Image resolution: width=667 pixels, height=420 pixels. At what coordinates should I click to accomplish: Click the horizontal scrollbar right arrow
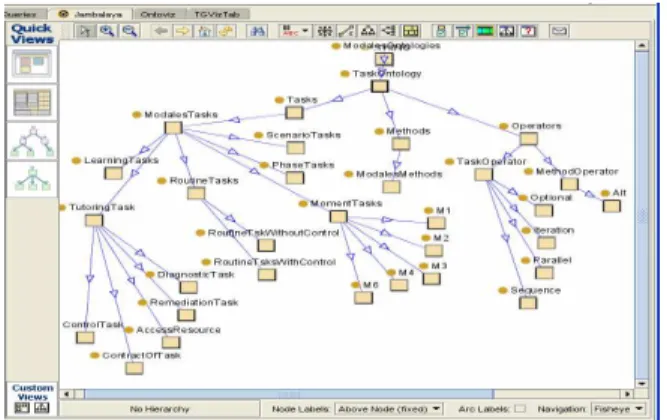pyautogui.click(x=627, y=394)
